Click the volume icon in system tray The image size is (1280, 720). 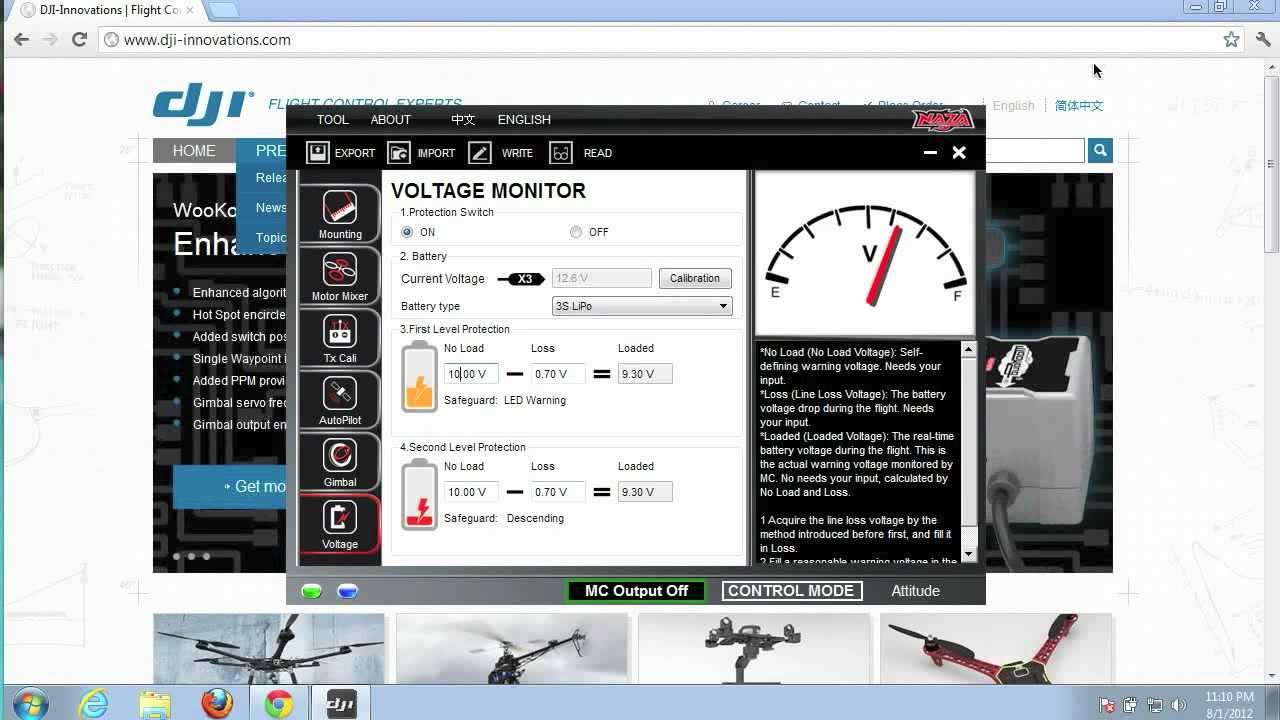click(1177, 705)
